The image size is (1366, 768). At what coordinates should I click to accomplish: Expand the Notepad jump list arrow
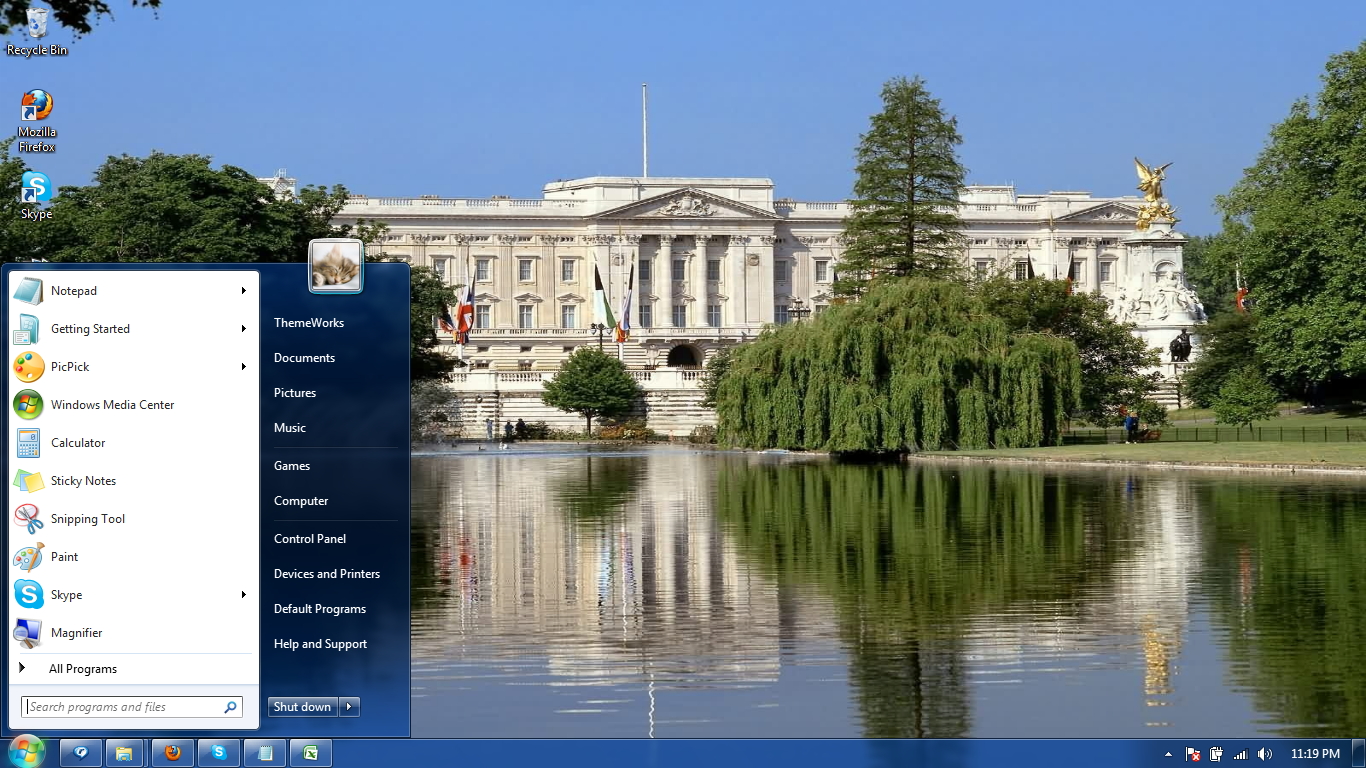pyautogui.click(x=243, y=291)
